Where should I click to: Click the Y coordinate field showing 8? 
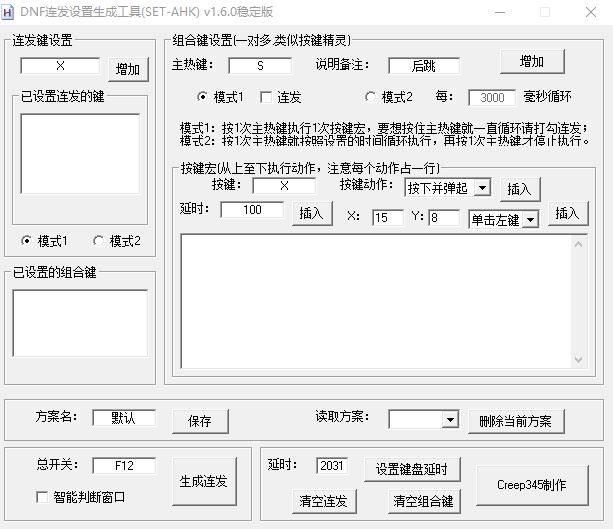point(444,217)
